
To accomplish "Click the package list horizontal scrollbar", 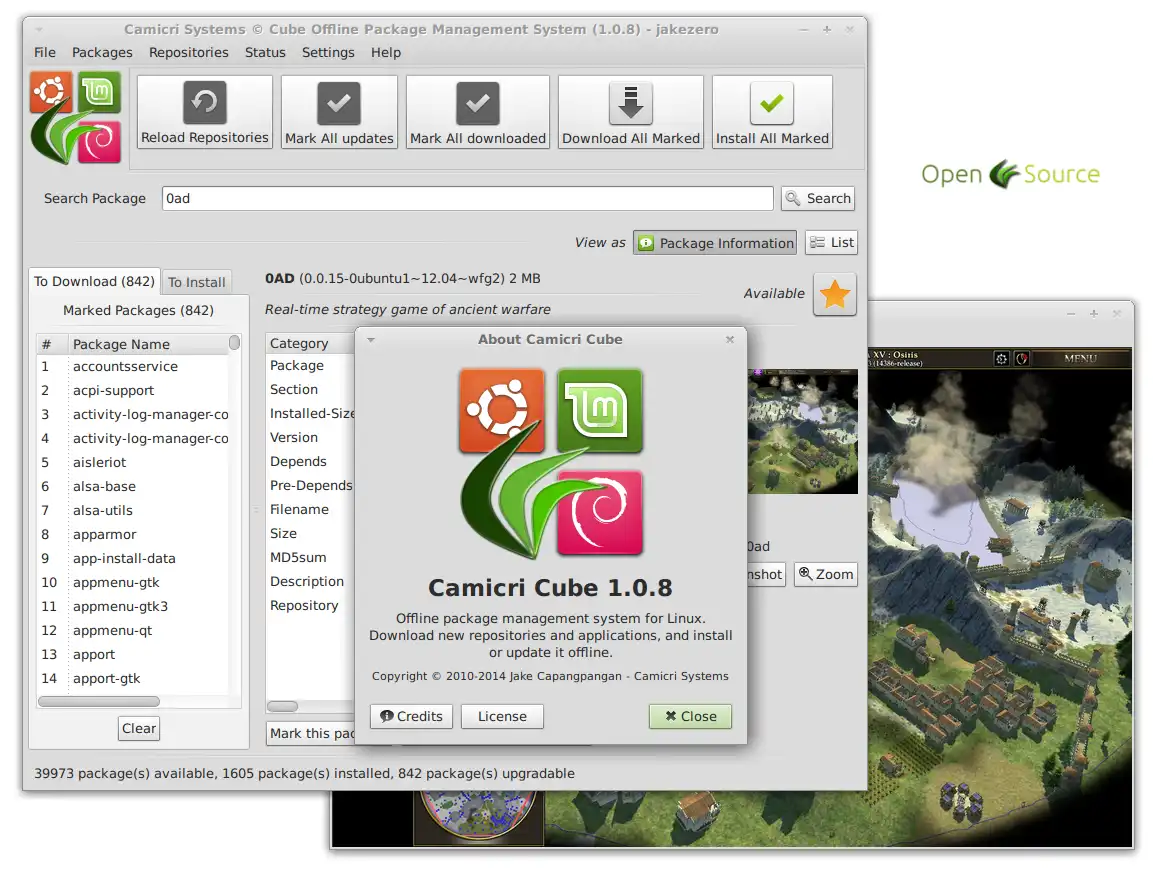I will pos(99,702).
